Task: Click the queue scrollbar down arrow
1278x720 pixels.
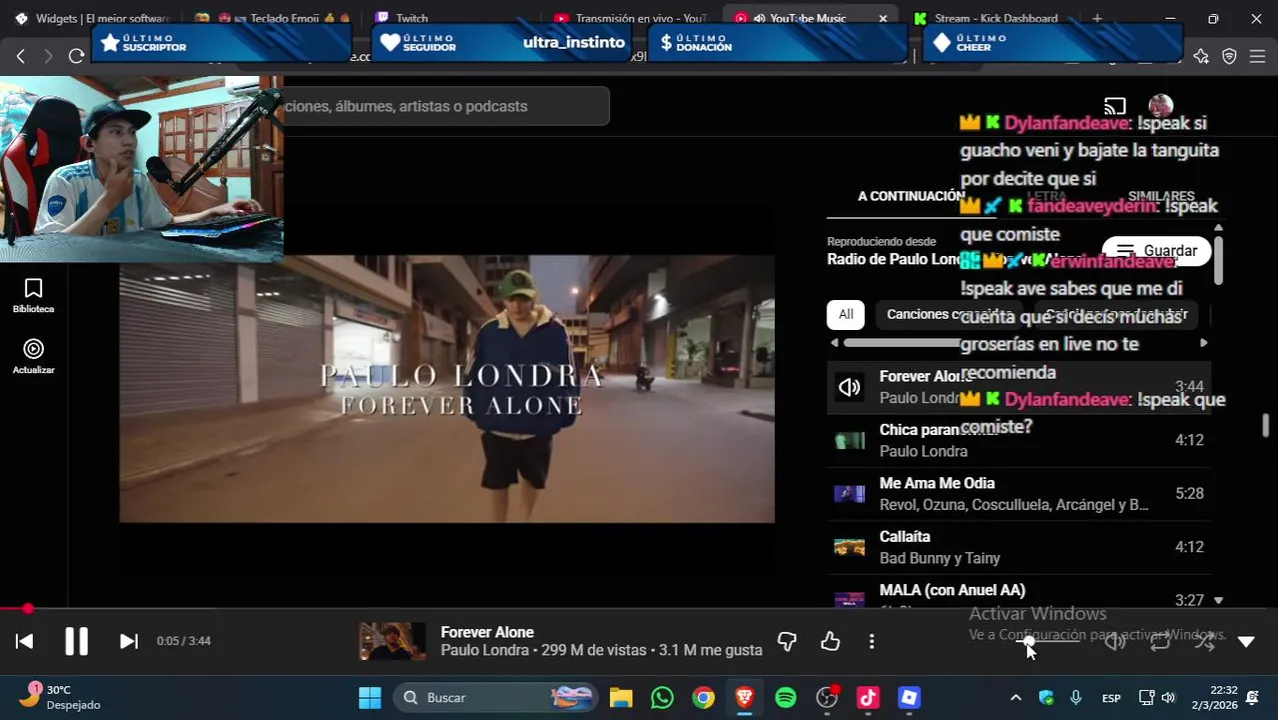Action: point(1218,600)
